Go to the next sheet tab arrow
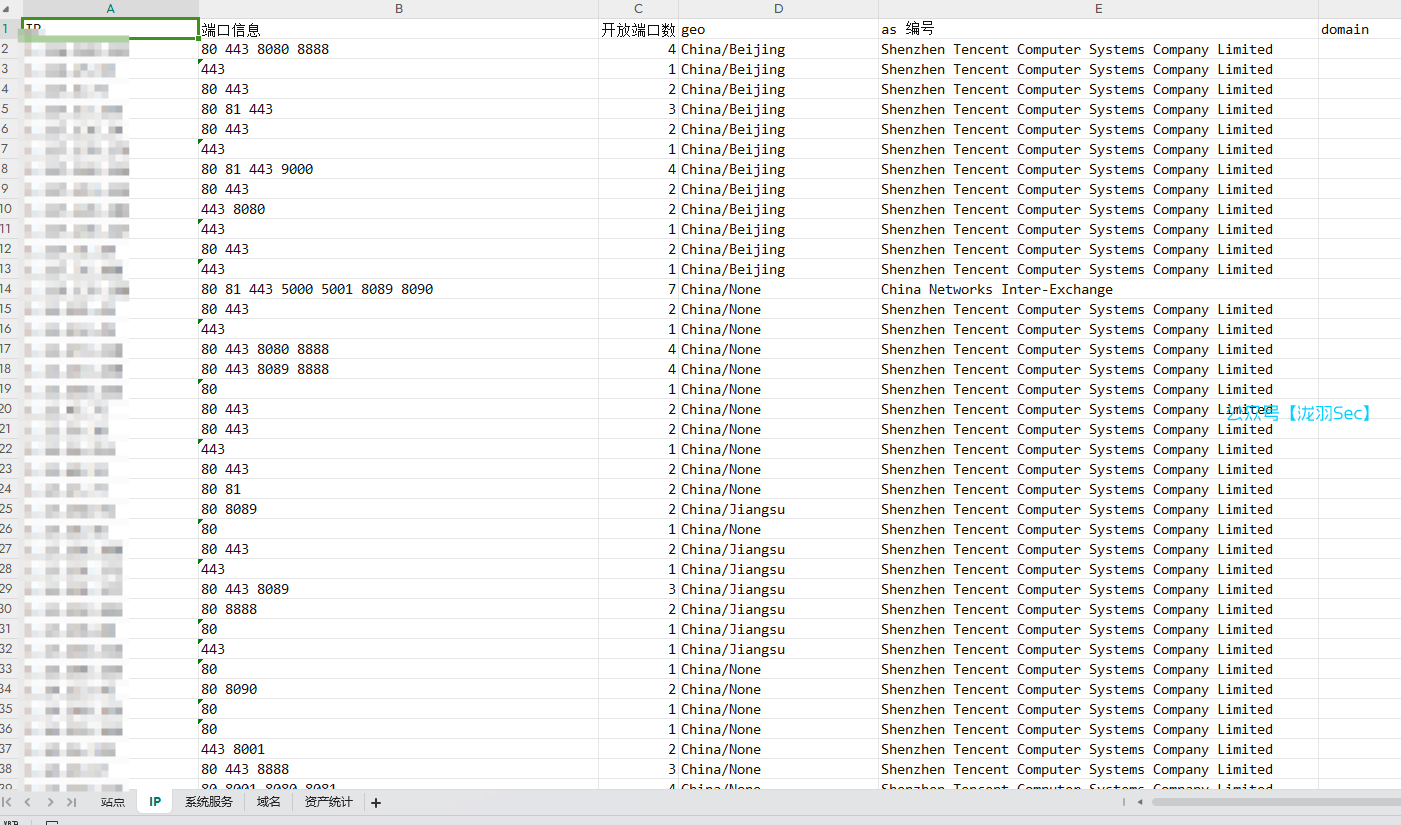This screenshot has height=825, width=1401. (50, 802)
